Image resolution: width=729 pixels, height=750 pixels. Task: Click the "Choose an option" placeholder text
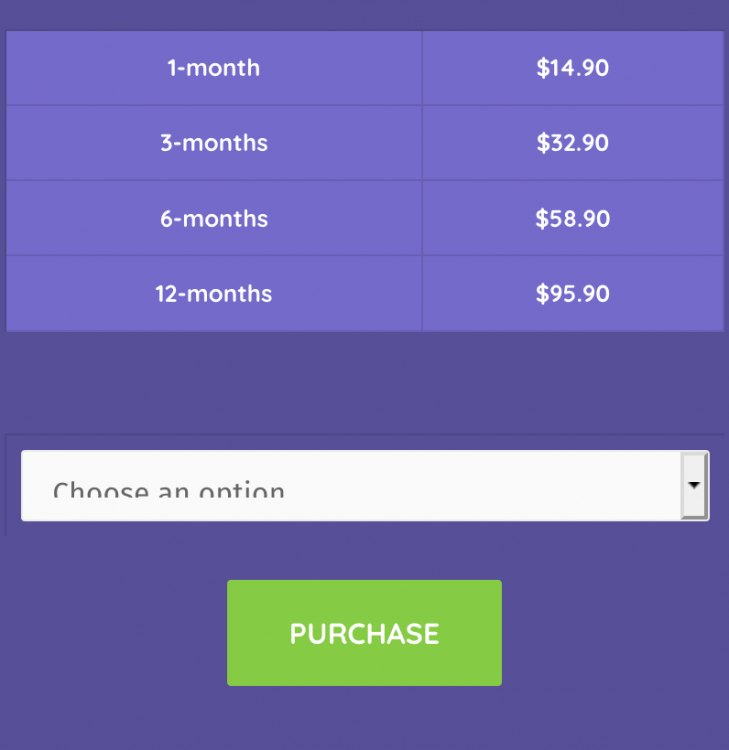click(x=168, y=491)
